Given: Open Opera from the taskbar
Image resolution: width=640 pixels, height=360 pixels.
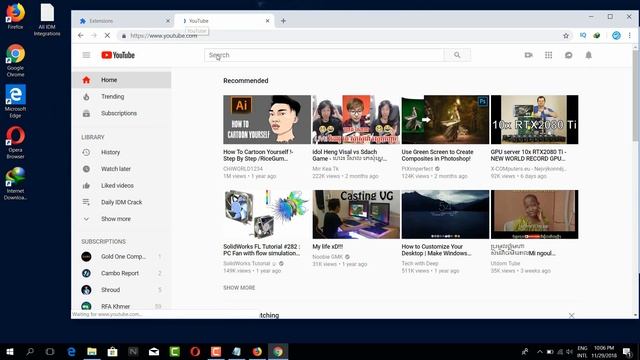Looking at the screenshot, I should click(x=195, y=351).
